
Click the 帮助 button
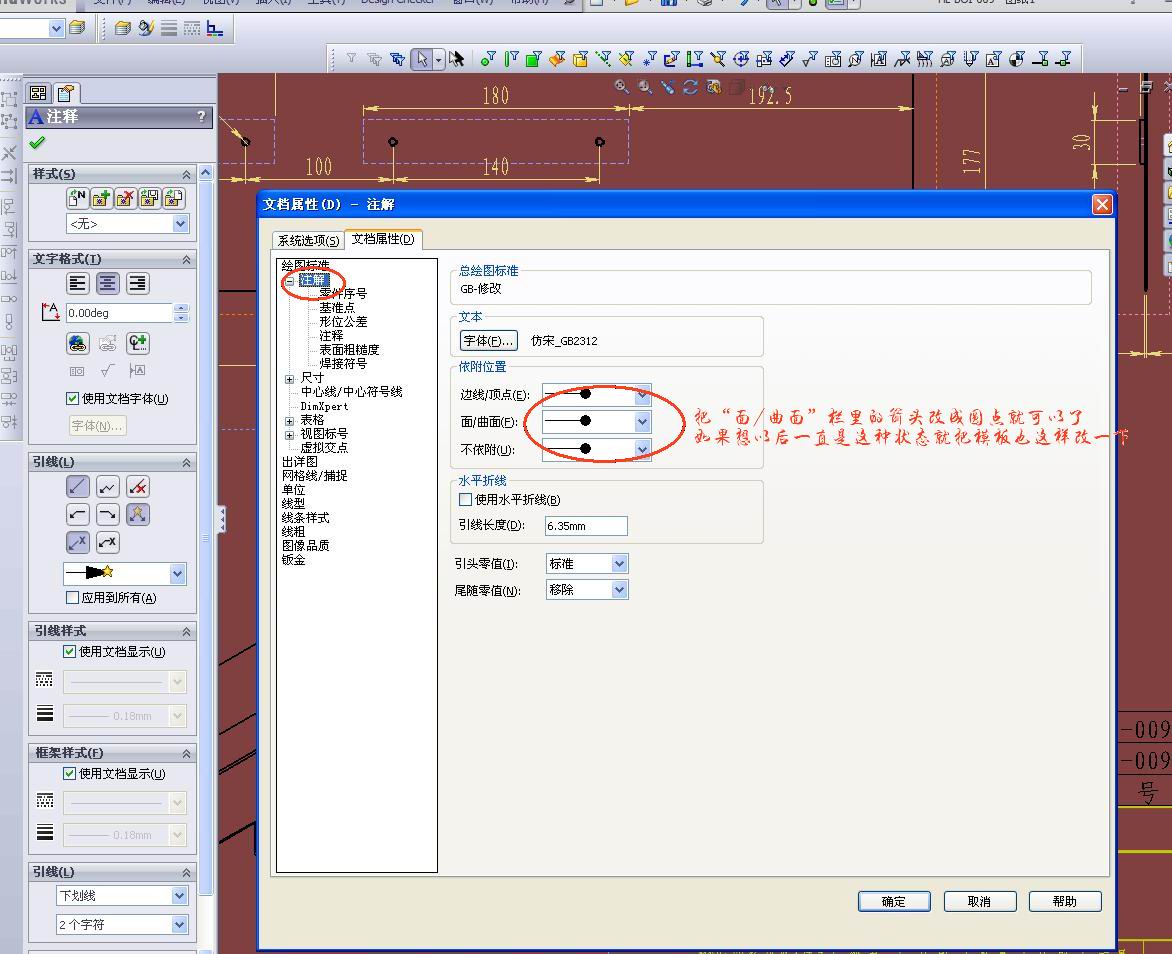point(1064,902)
